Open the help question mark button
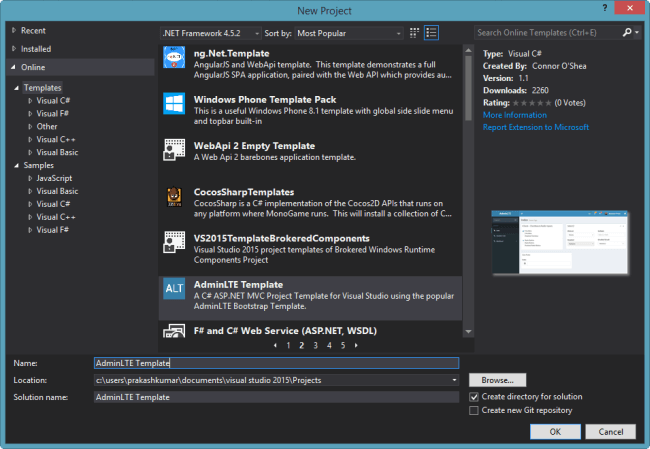The width and height of the screenshot is (650, 449). pos(605,8)
